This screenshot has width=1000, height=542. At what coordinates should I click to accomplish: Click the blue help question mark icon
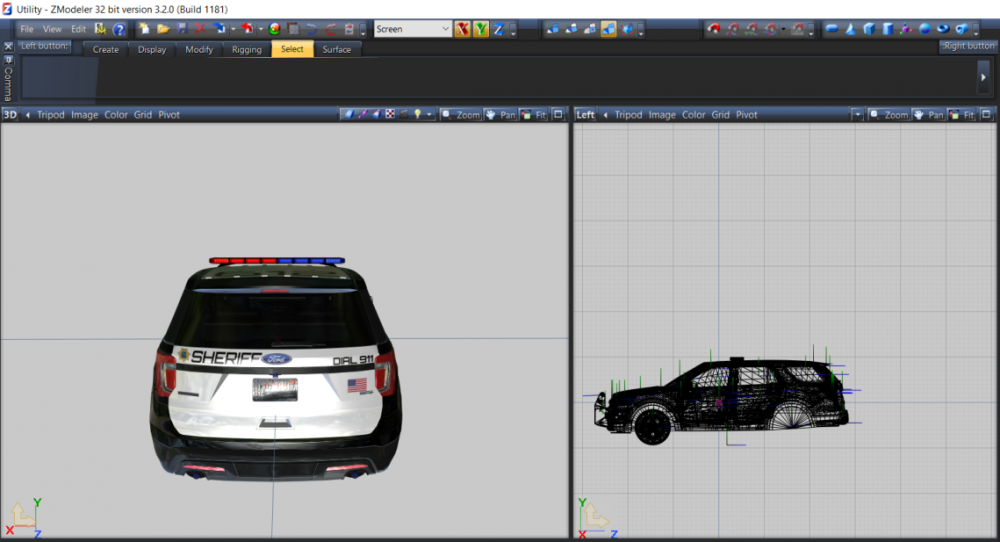pos(119,29)
